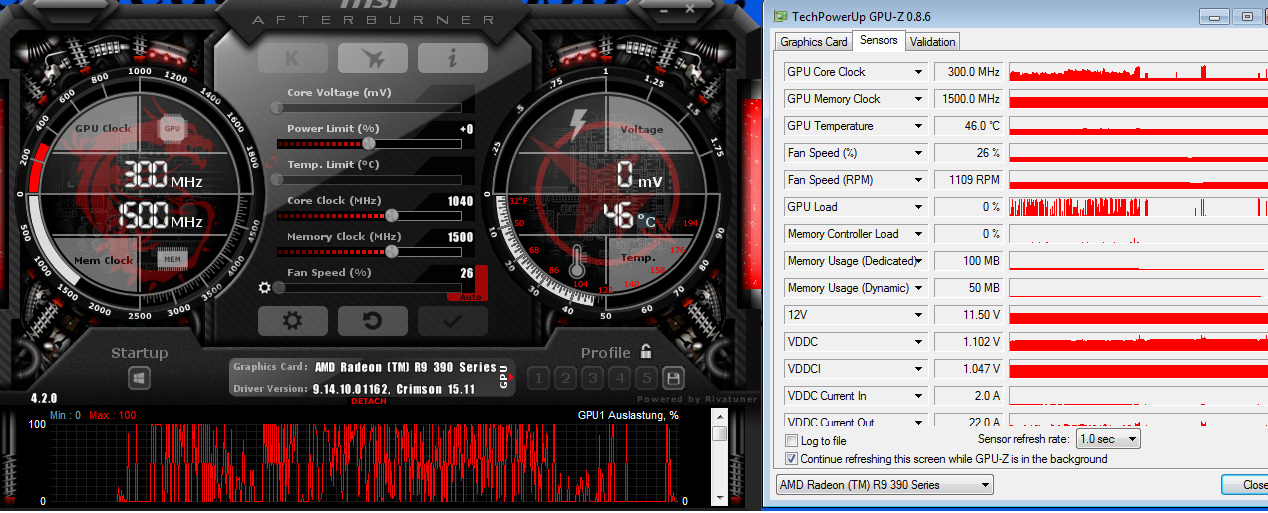Open the Memory Controller Load dropdown
The height and width of the screenshot is (513, 1268).
coord(918,234)
